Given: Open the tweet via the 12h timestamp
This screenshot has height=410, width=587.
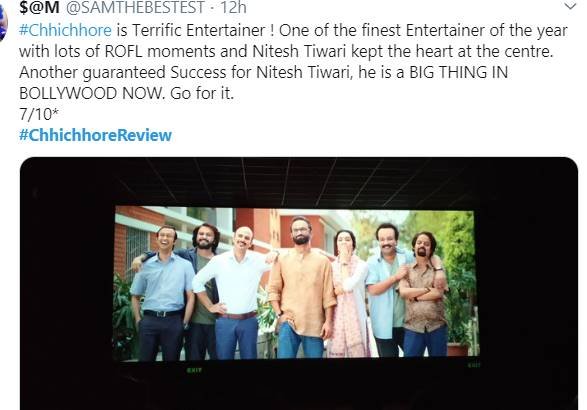Looking at the screenshot, I should point(233,7).
